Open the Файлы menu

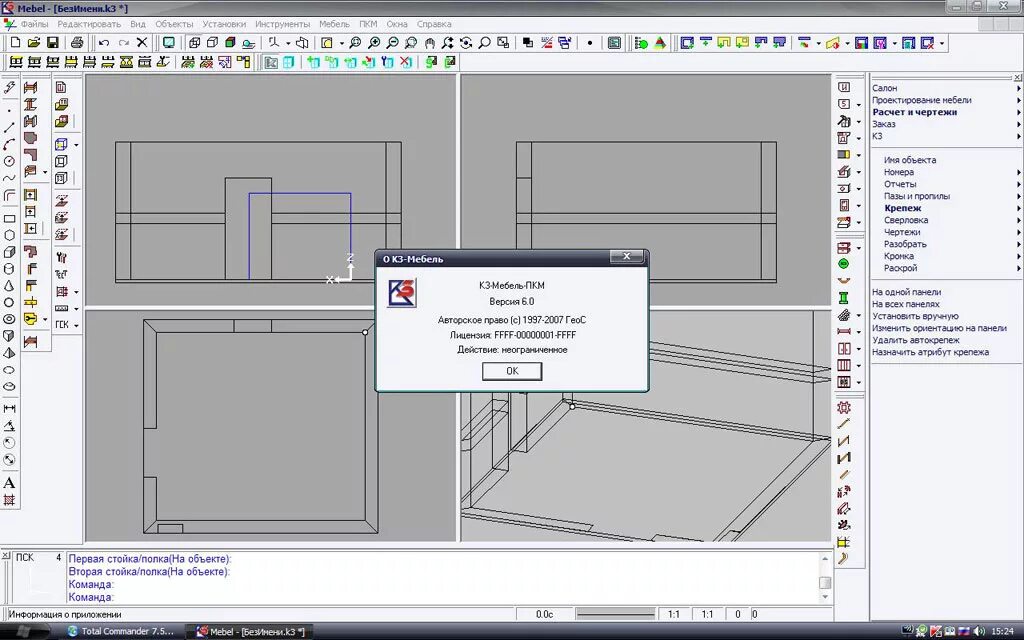click(x=34, y=24)
